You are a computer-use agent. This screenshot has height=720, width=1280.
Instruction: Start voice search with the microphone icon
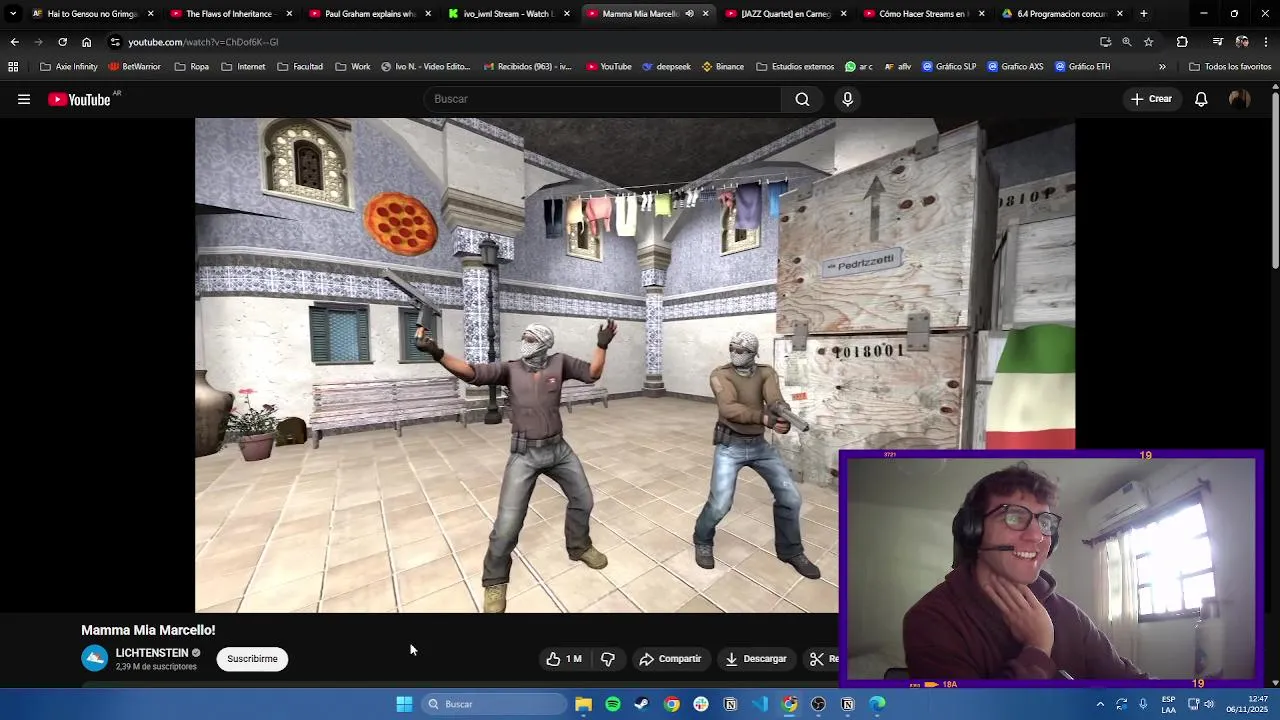[847, 99]
